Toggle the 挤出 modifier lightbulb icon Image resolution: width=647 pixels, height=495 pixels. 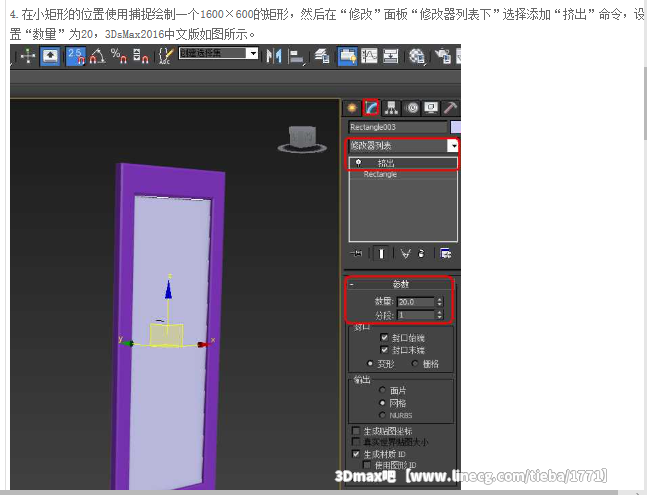[x=359, y=163]
